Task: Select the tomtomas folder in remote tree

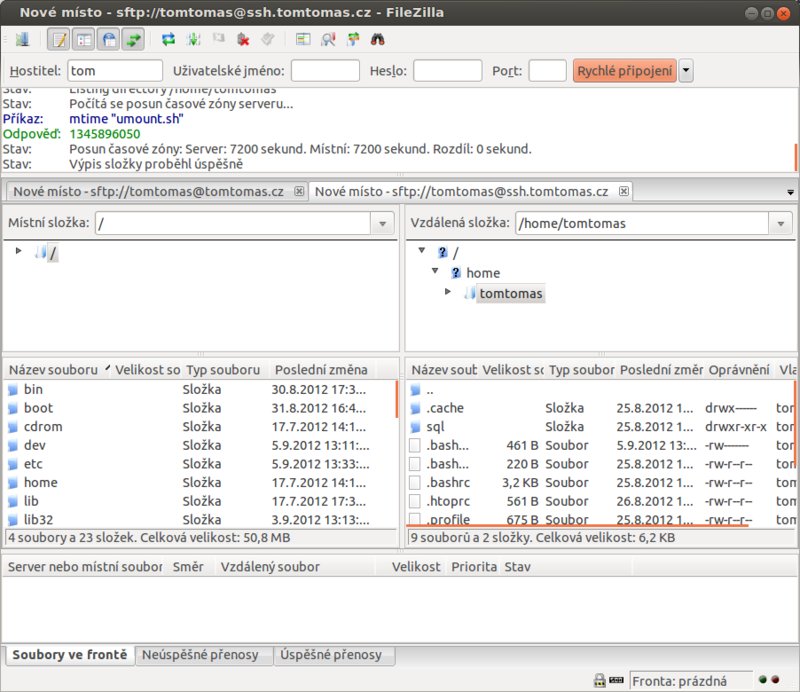Action: (510, 293)
